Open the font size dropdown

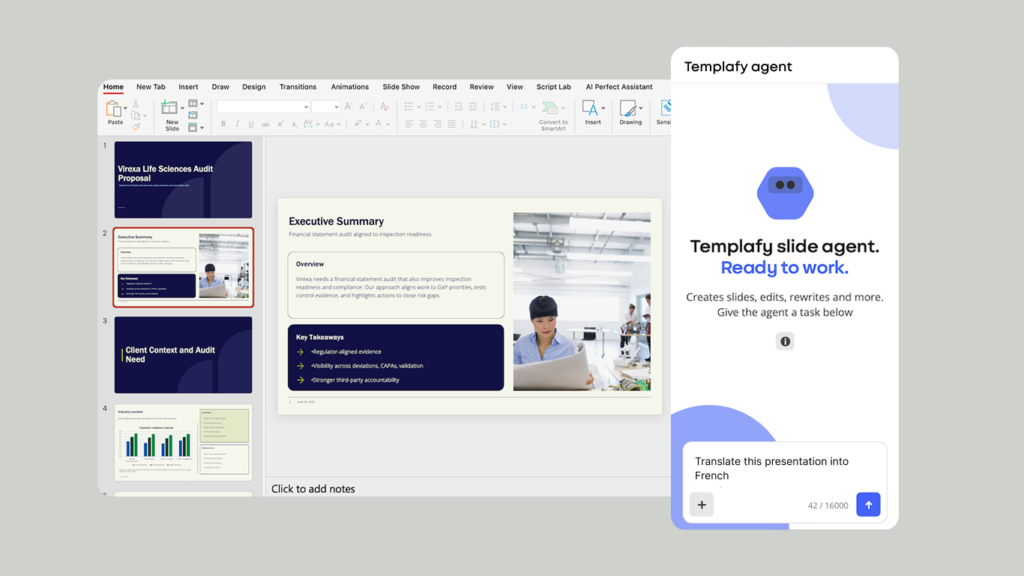[x=336, y=107]
